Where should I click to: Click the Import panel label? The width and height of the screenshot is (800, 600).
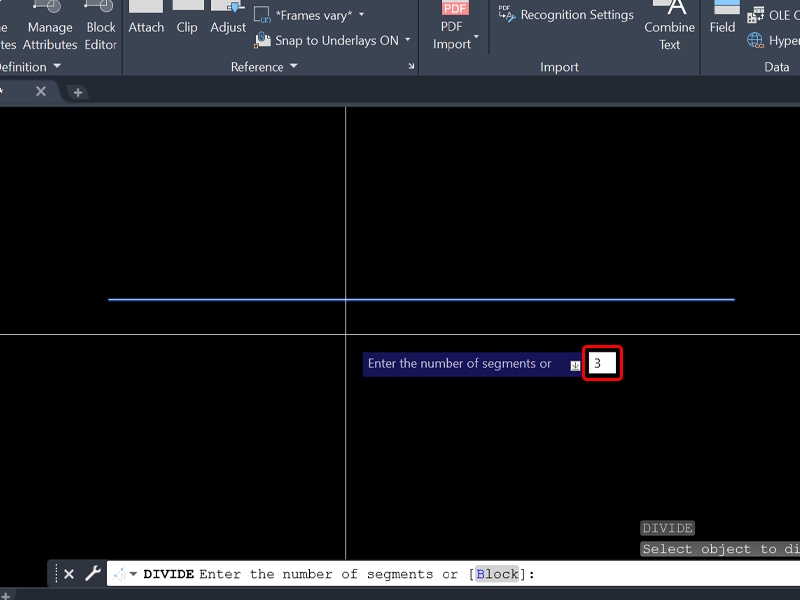coord(559,67)
